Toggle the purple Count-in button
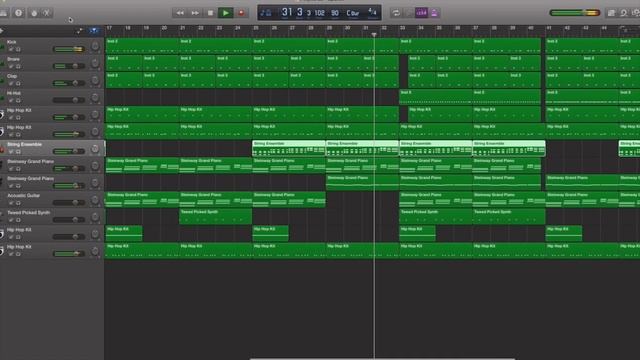Viewport: 640px width, 360px height. point(421,13)
